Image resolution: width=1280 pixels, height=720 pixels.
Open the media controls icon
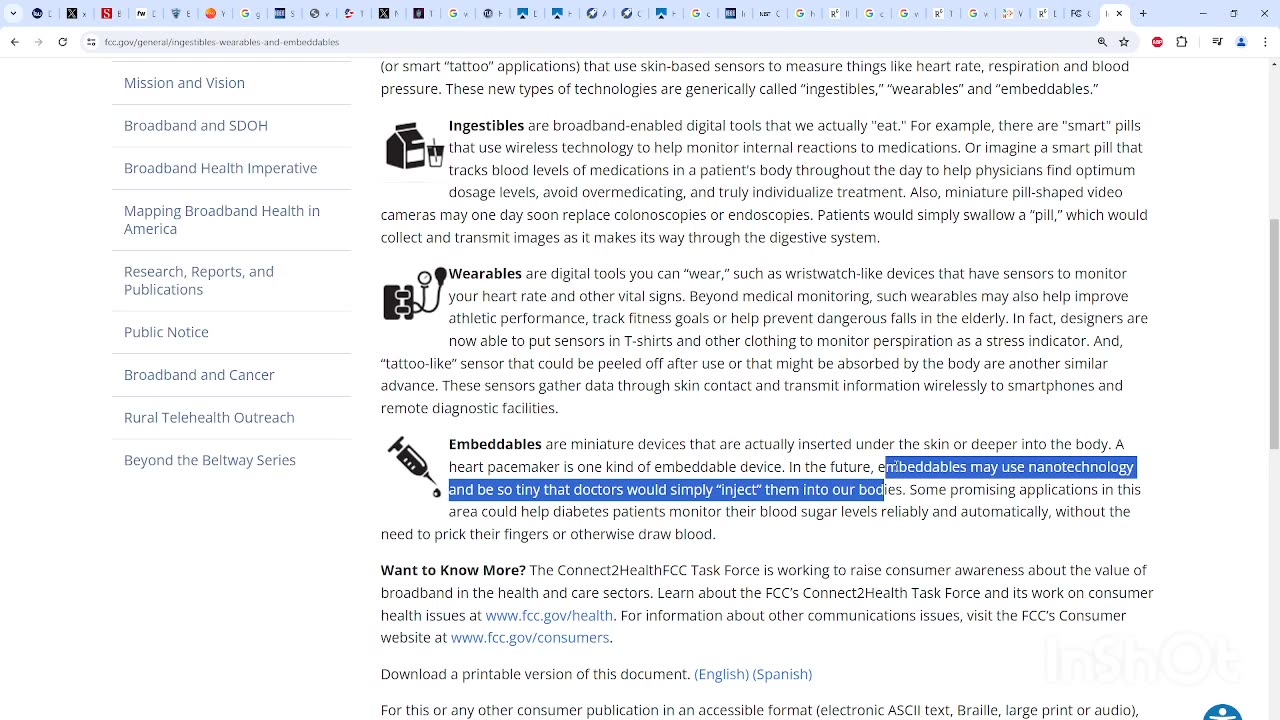[x=1217, y=42]
